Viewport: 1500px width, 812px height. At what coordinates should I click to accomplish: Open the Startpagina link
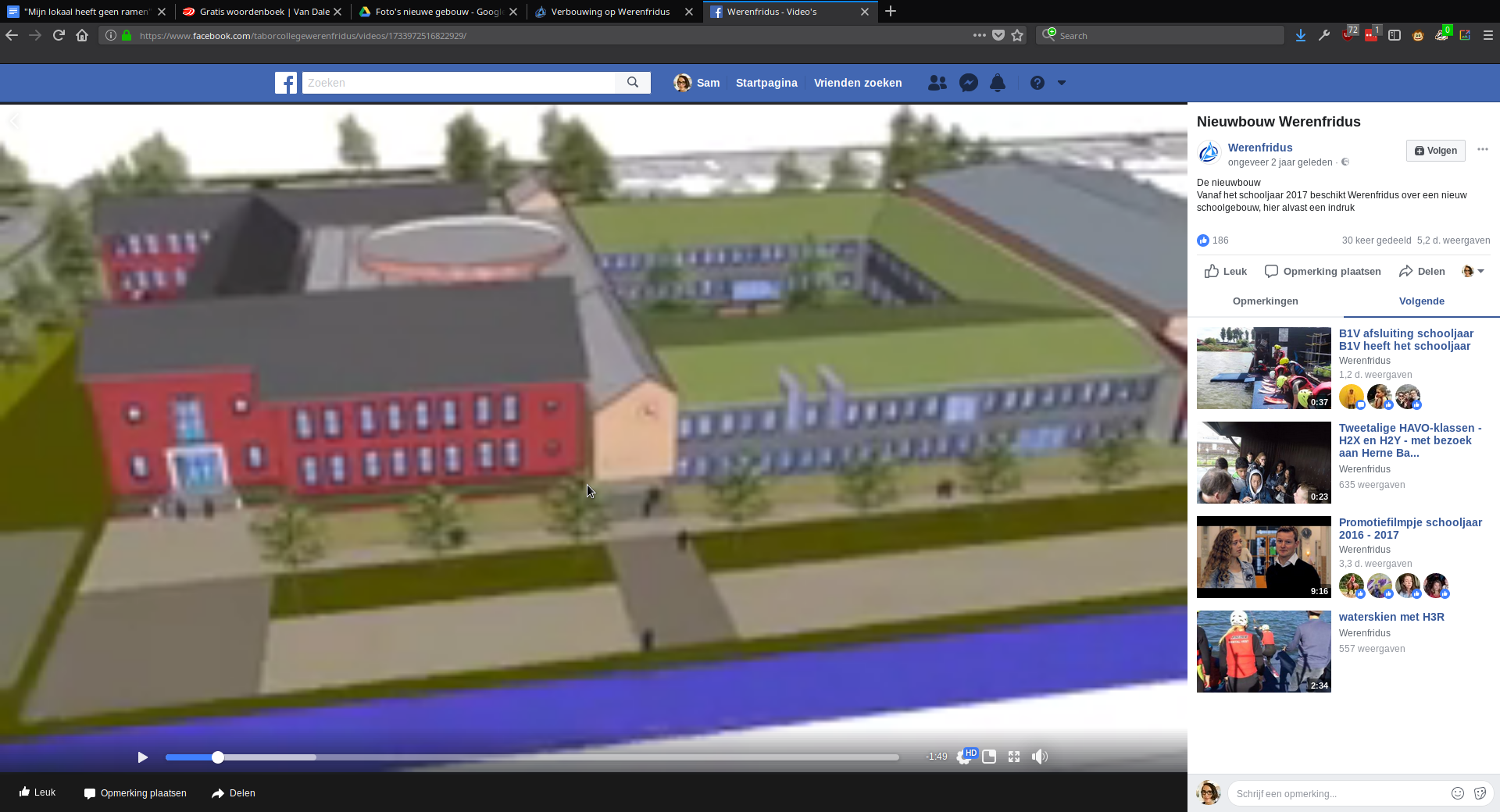766,83
